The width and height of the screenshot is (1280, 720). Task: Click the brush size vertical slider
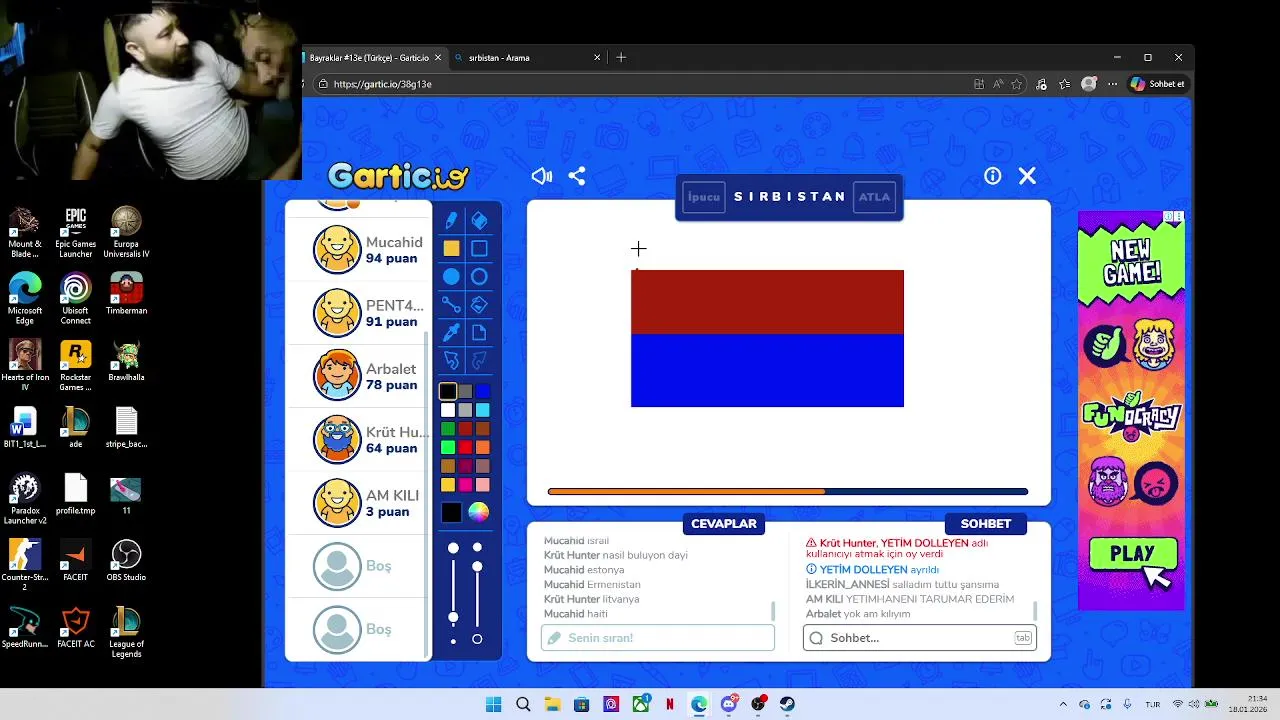[453, 593]
